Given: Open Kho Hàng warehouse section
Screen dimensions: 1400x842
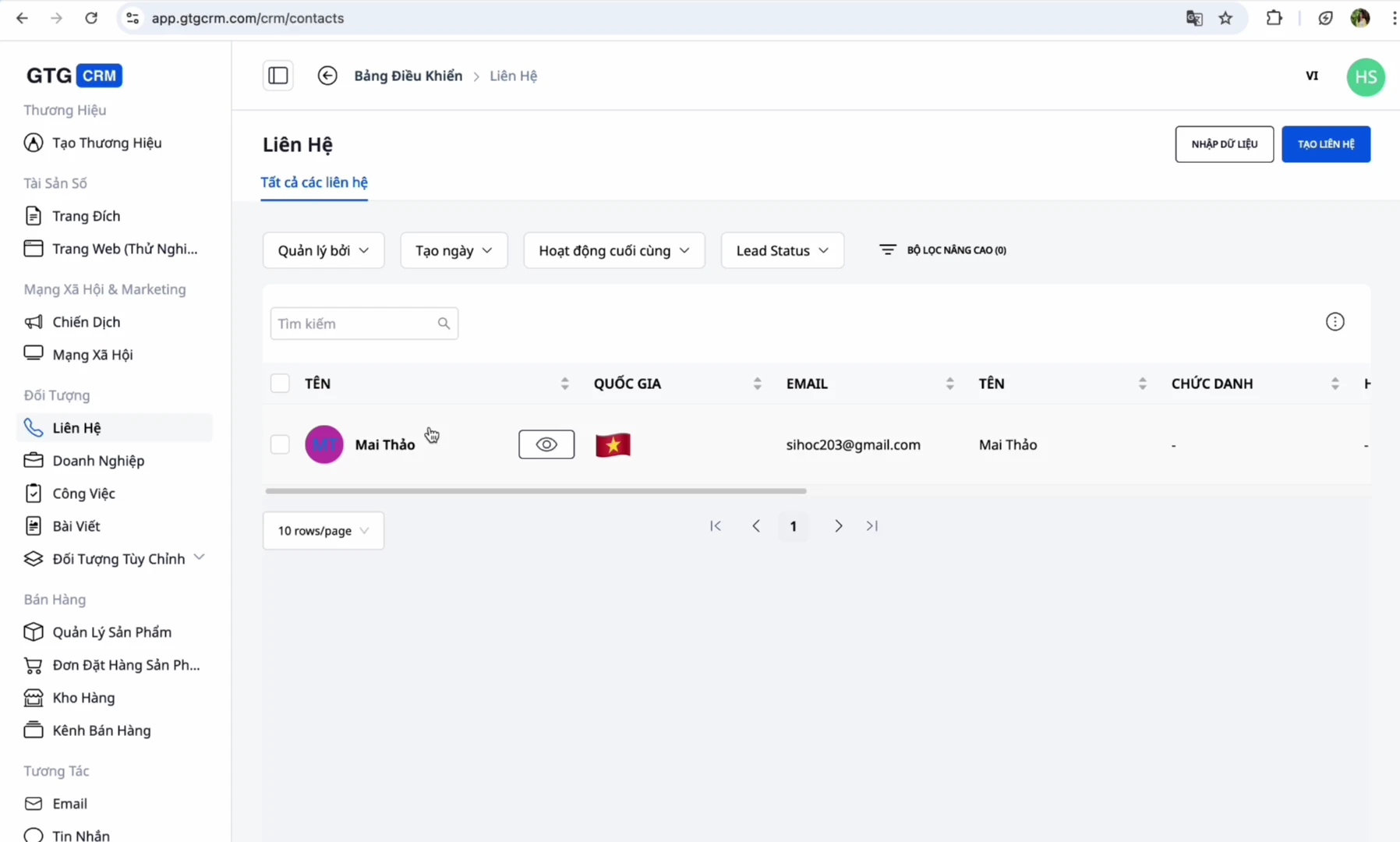Looking at the screenshot, I should [x=84, y=697].
